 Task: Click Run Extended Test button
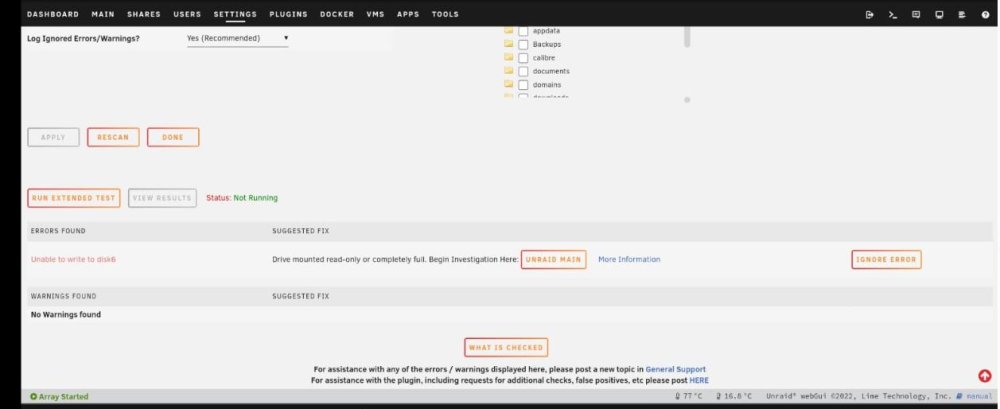74,198
